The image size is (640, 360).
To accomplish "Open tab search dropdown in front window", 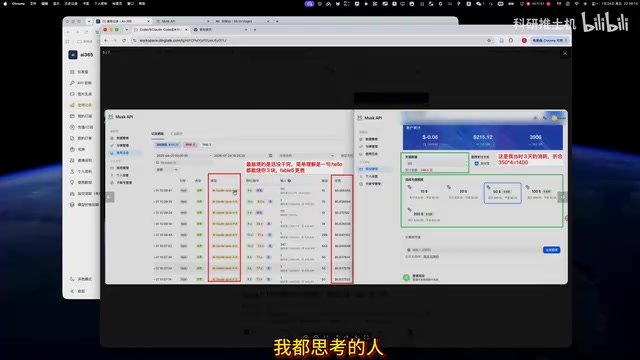I will (x=126, y=30).
